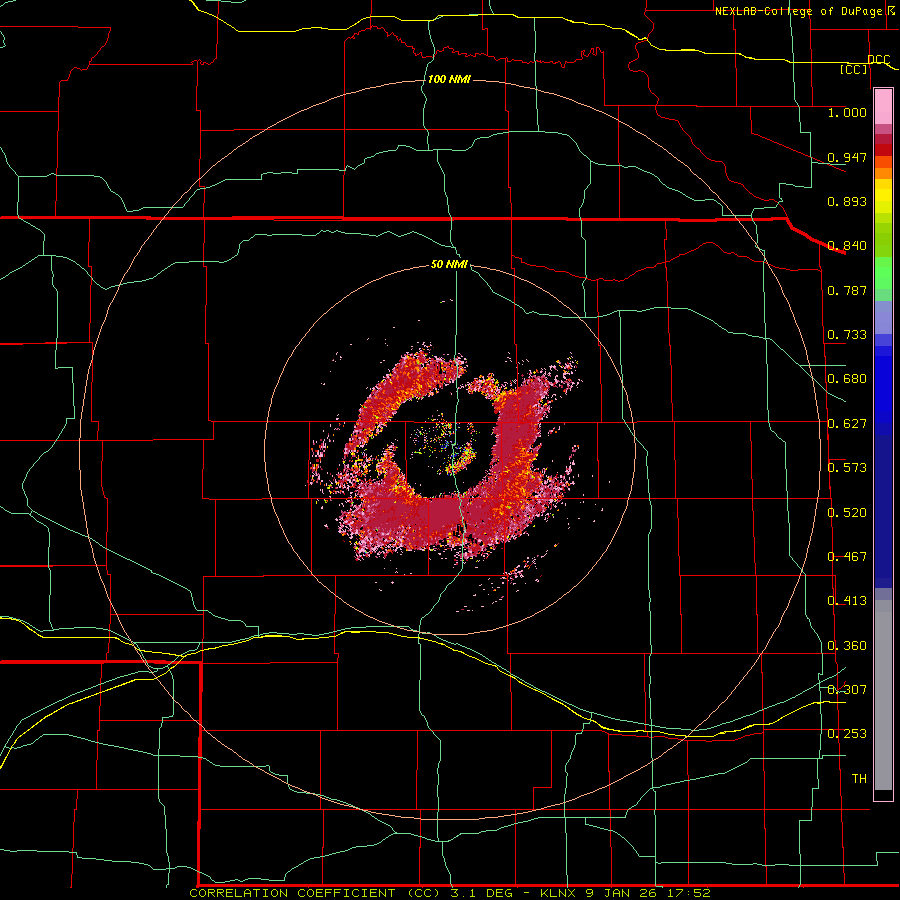Select the 0.253 color scale value
The height and width of the screenshot is (900, 900).
(847, 734)
